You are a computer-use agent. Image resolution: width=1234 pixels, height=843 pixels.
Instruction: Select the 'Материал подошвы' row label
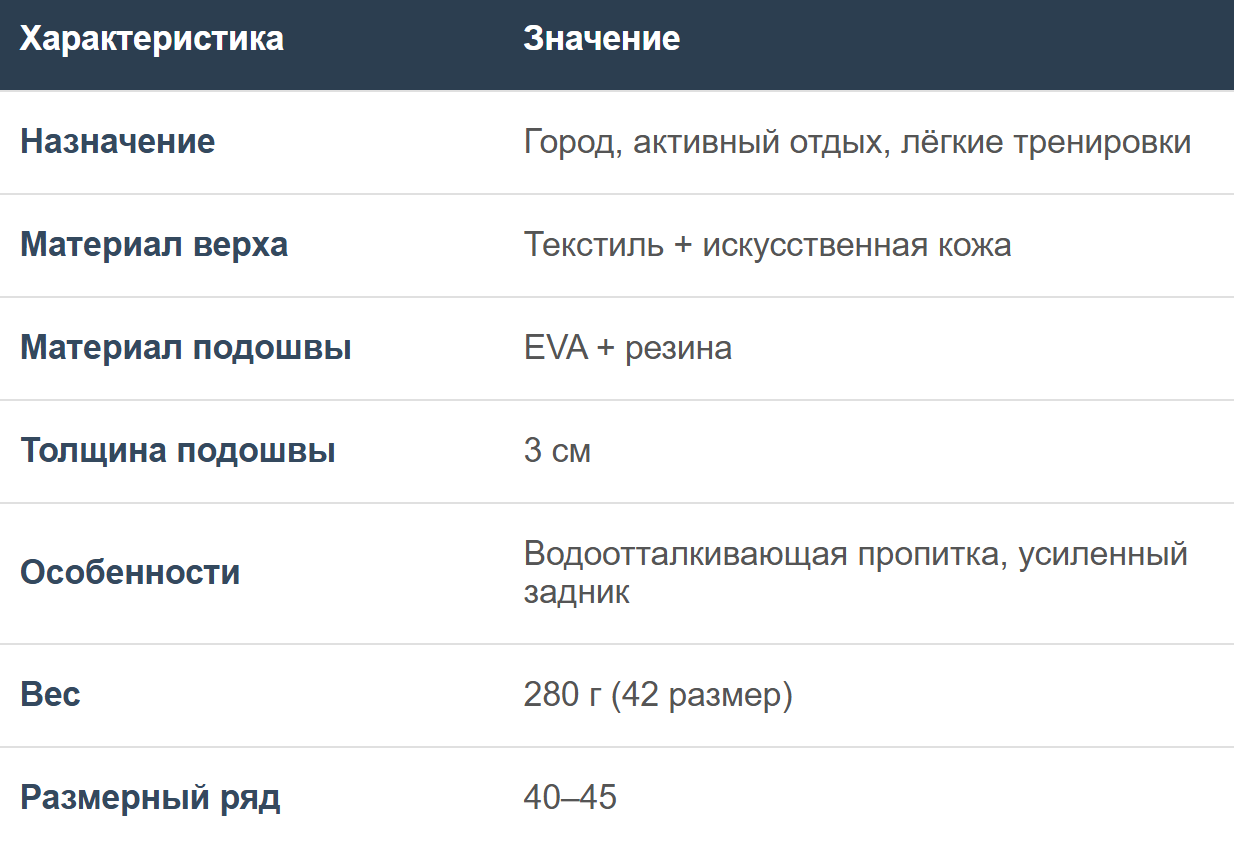click(x=186, y=348)
